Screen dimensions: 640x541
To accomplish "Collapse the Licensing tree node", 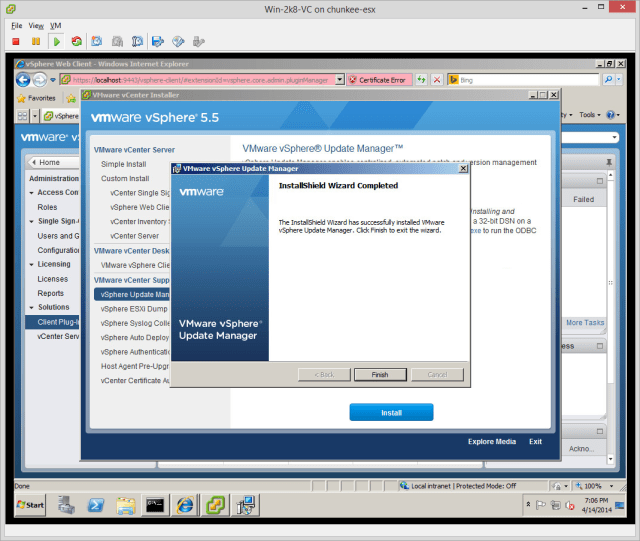I will (31, 265).
